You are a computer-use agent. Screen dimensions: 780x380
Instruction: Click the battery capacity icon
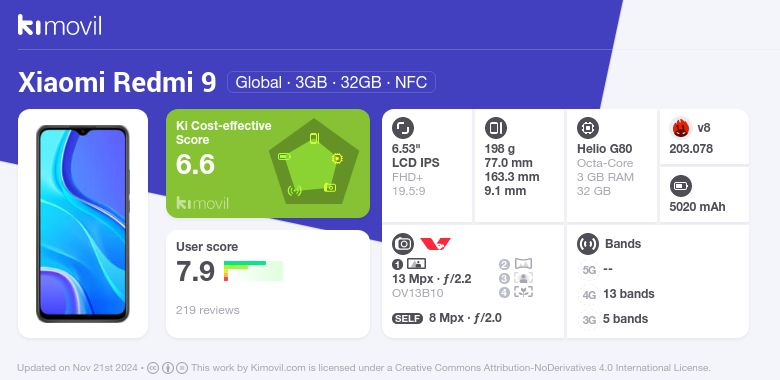coord(680,187)
